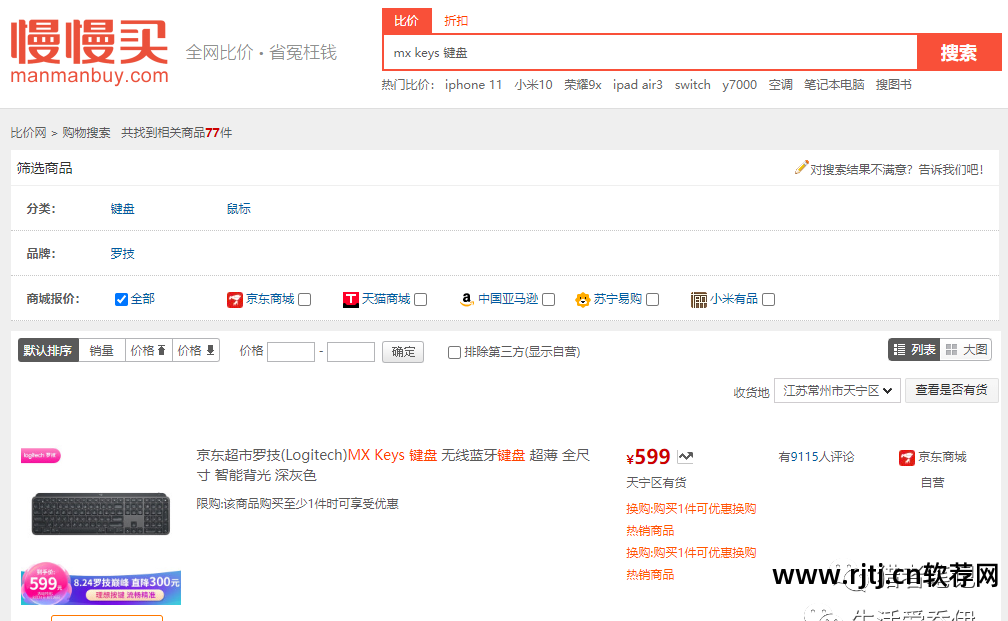Click the 天猫商城 red T icon
The image size is (1008, 621).
point(350,299)
